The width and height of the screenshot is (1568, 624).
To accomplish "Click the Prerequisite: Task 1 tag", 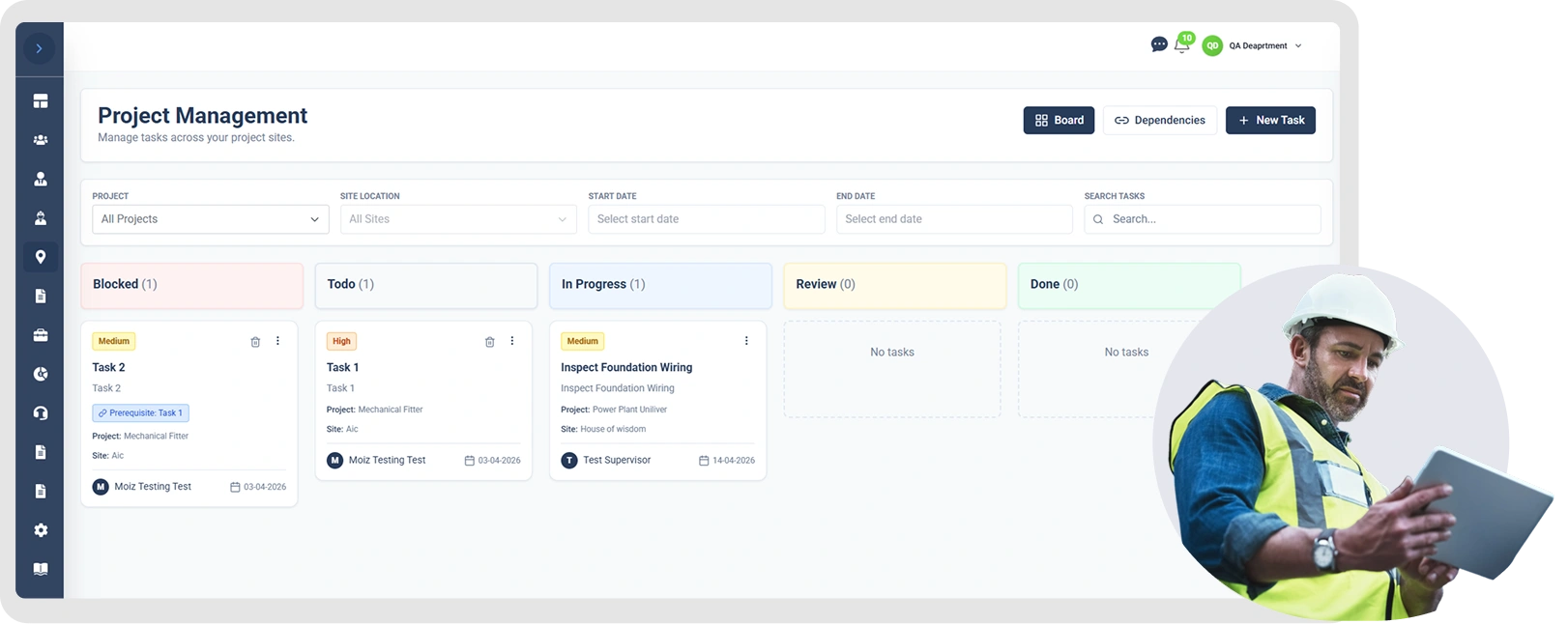I will click(x=140, y=412).
